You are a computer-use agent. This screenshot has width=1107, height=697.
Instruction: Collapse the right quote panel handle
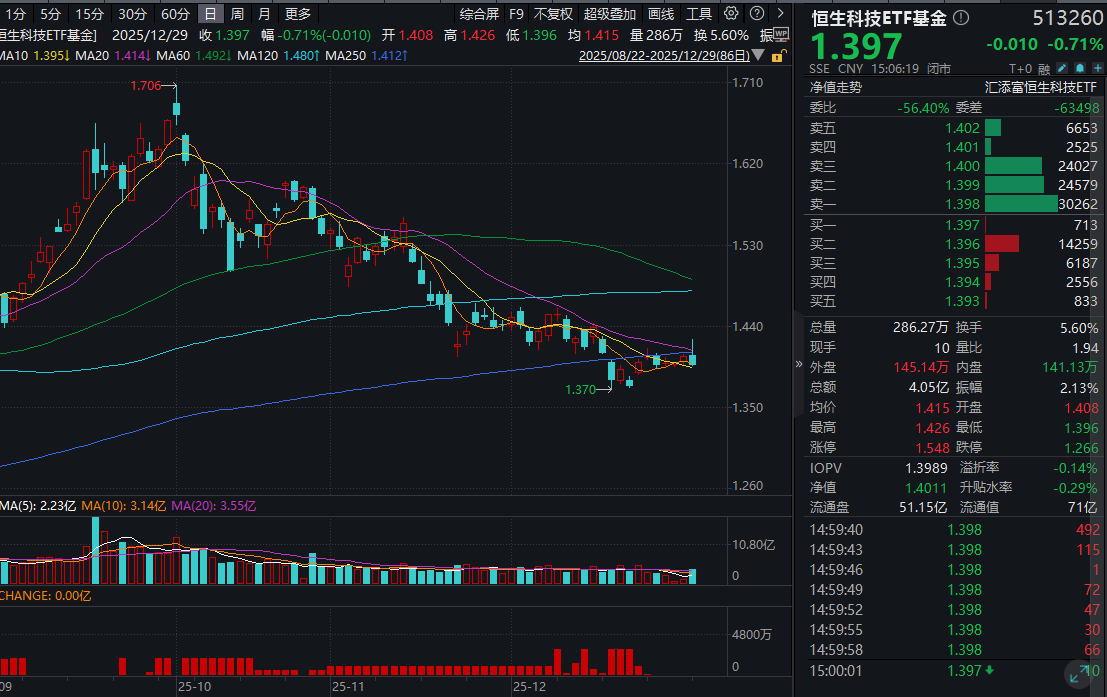pyautogui.click(x=798, y=366)
